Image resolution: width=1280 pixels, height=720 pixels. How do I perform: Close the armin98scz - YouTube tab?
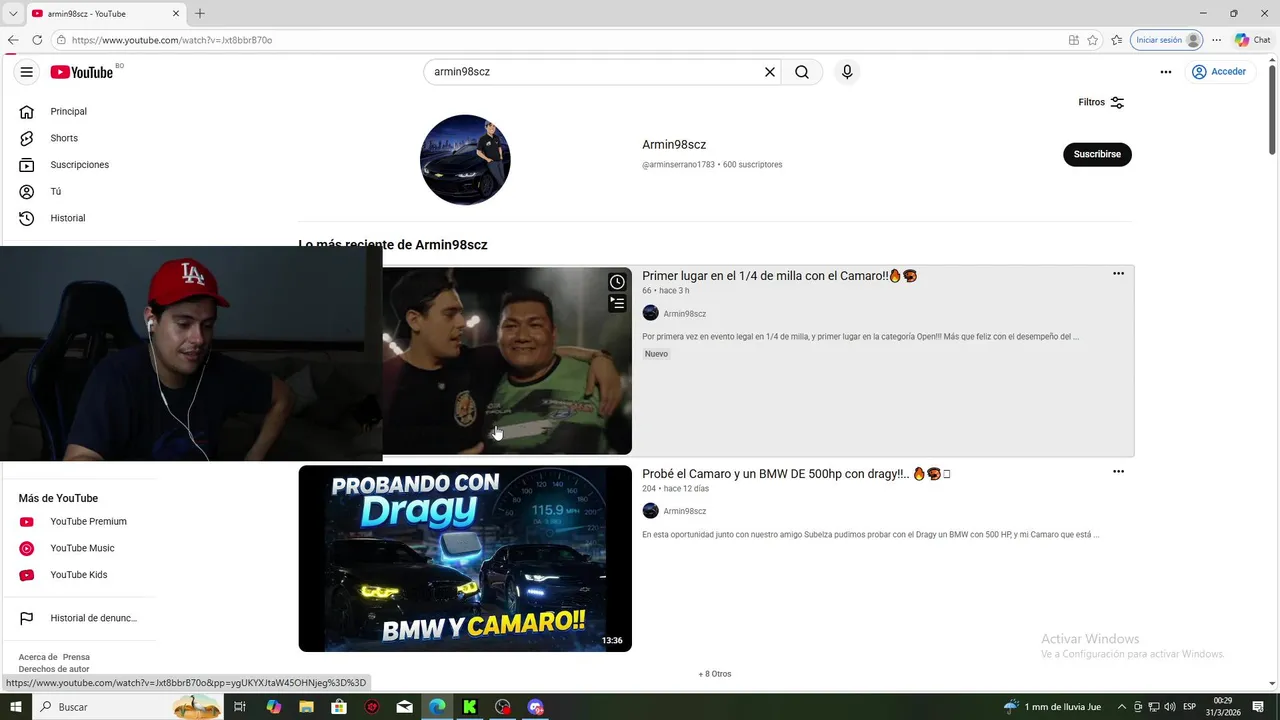176,14
